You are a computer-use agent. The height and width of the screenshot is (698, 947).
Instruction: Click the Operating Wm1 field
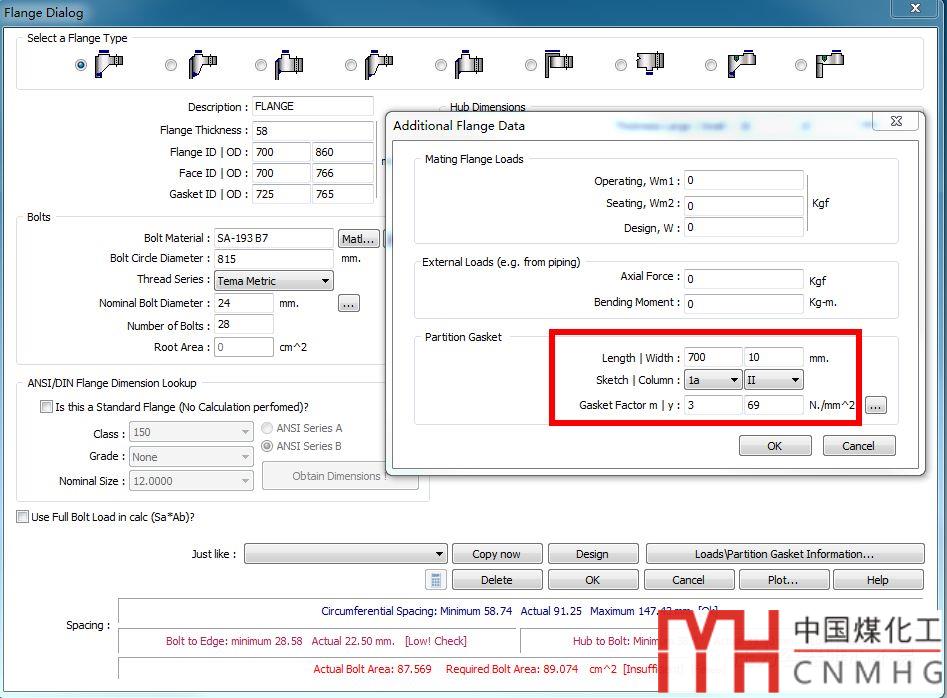click(x=743, y=181)
